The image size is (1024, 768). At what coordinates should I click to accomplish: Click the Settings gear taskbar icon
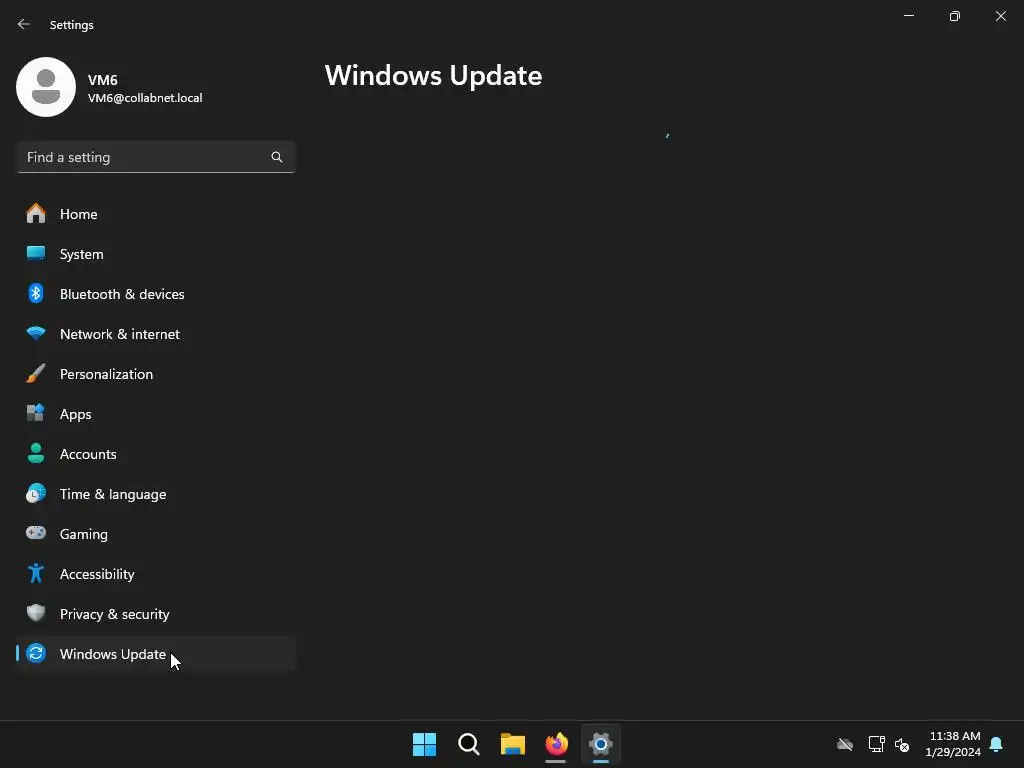point(601,744)
